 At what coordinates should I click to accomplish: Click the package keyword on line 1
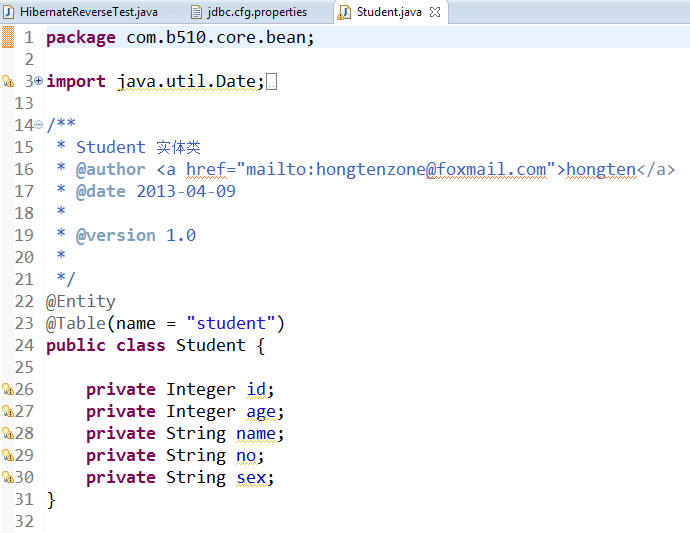pyautogui.click(x=81, y=38)
